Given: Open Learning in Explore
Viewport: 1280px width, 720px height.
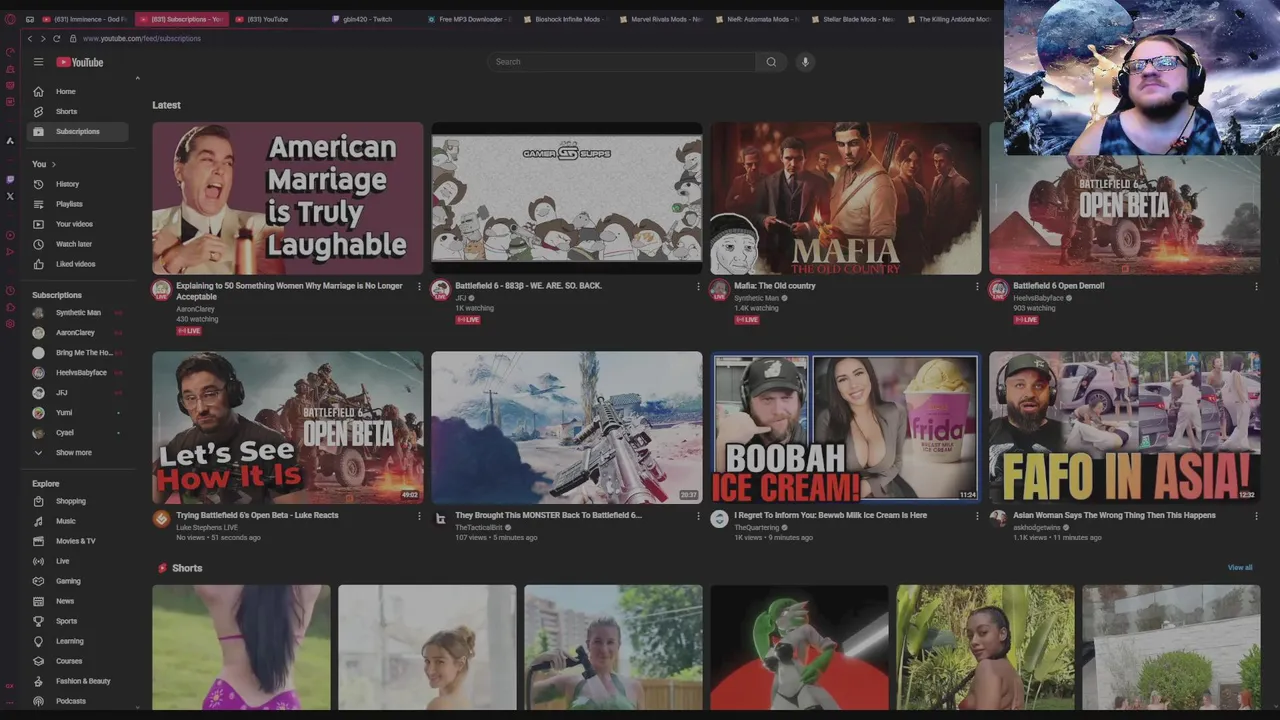Looking at the screenshot, I should pyautogui.click(x=78, y=641).
